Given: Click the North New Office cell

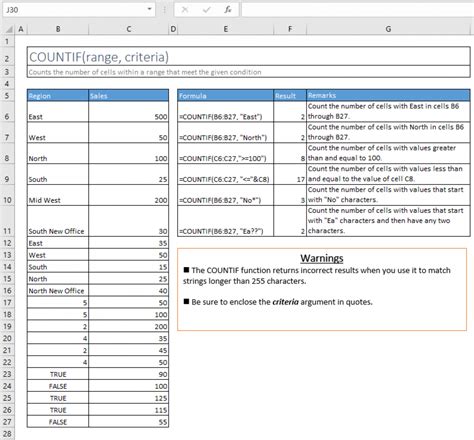Looking at the screenshot, I should (58, 291).
